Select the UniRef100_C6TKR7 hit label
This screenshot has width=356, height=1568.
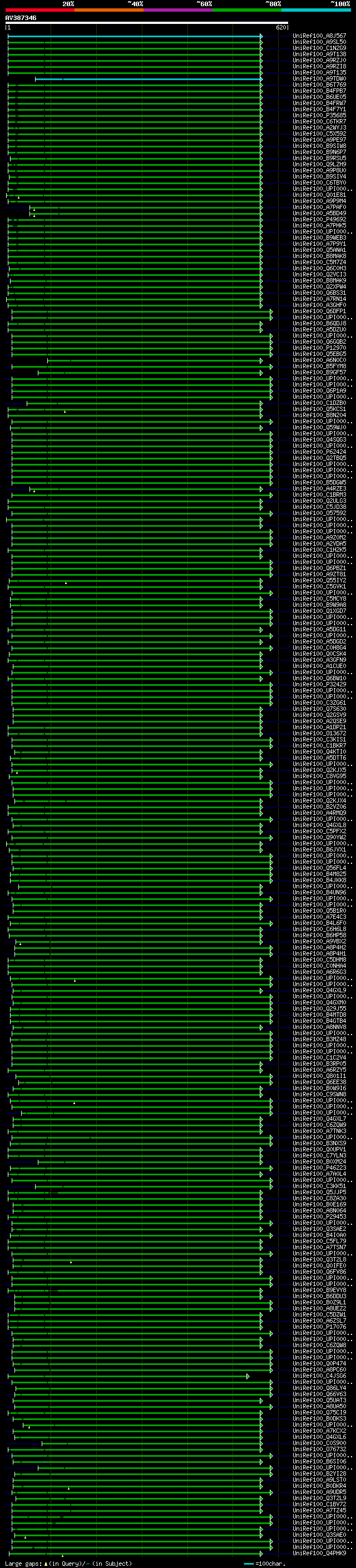[319, 122]
